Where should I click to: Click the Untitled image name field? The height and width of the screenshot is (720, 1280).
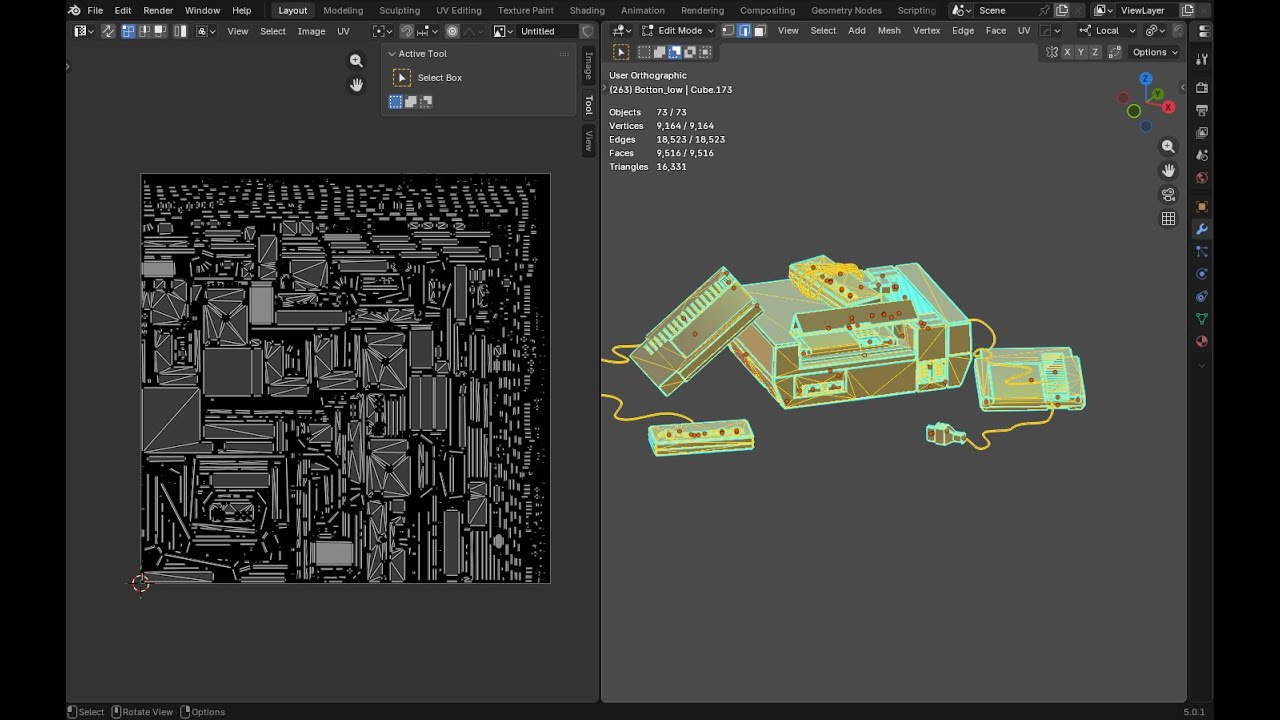549,31
